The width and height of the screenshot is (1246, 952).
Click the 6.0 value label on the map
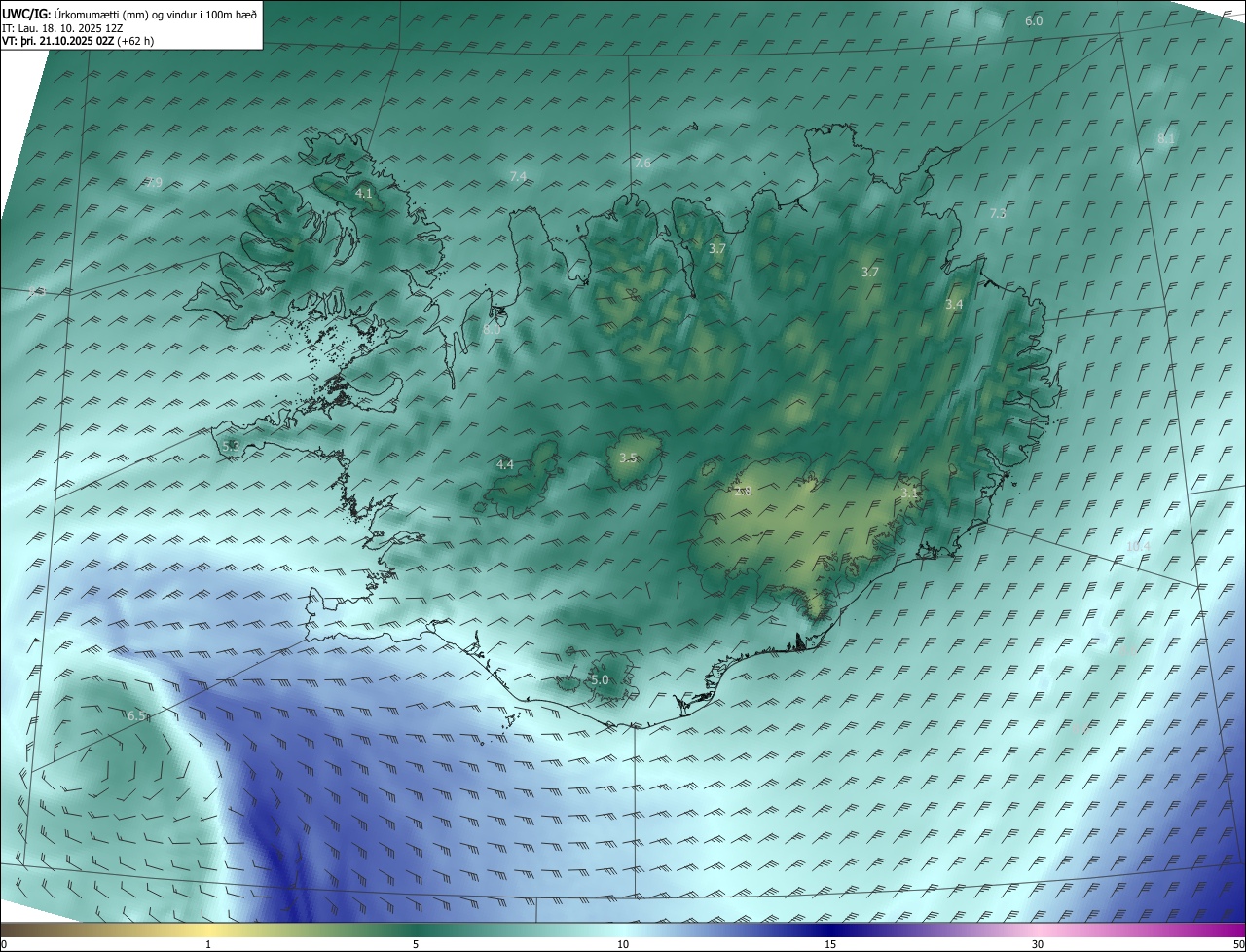tap(1034, 20)
